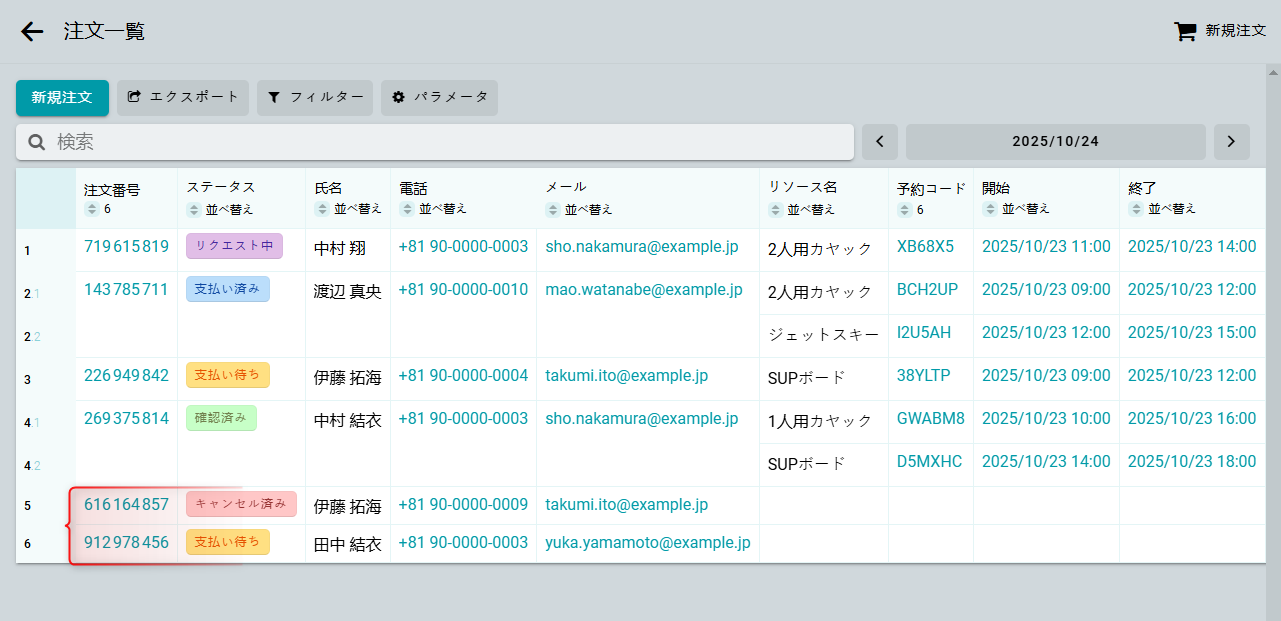The width and height of the screenshot is (1281, 621).
Task: Open the パラメータ settings button
Action: (439, 98)
